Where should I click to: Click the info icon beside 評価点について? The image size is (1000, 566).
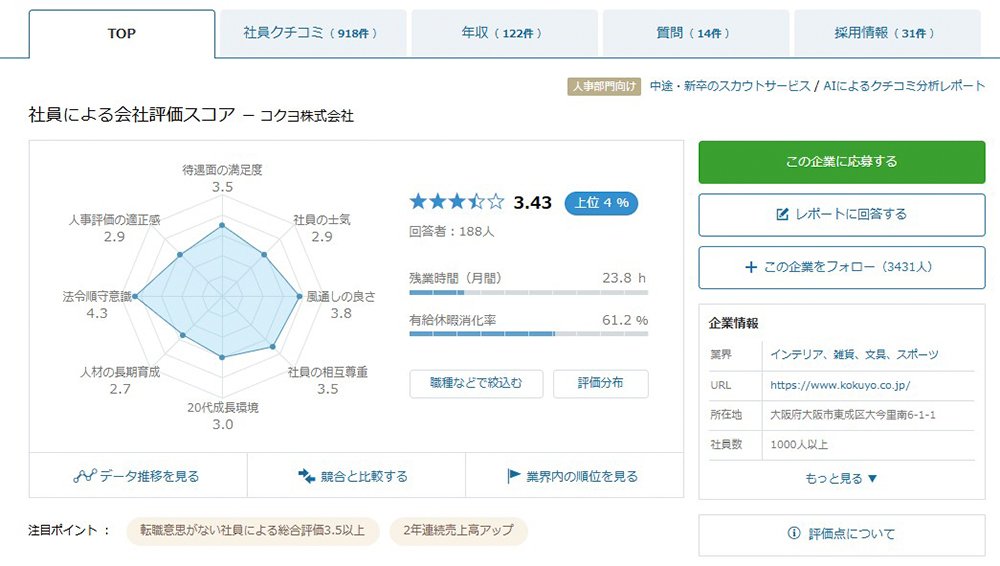(794, 533)
